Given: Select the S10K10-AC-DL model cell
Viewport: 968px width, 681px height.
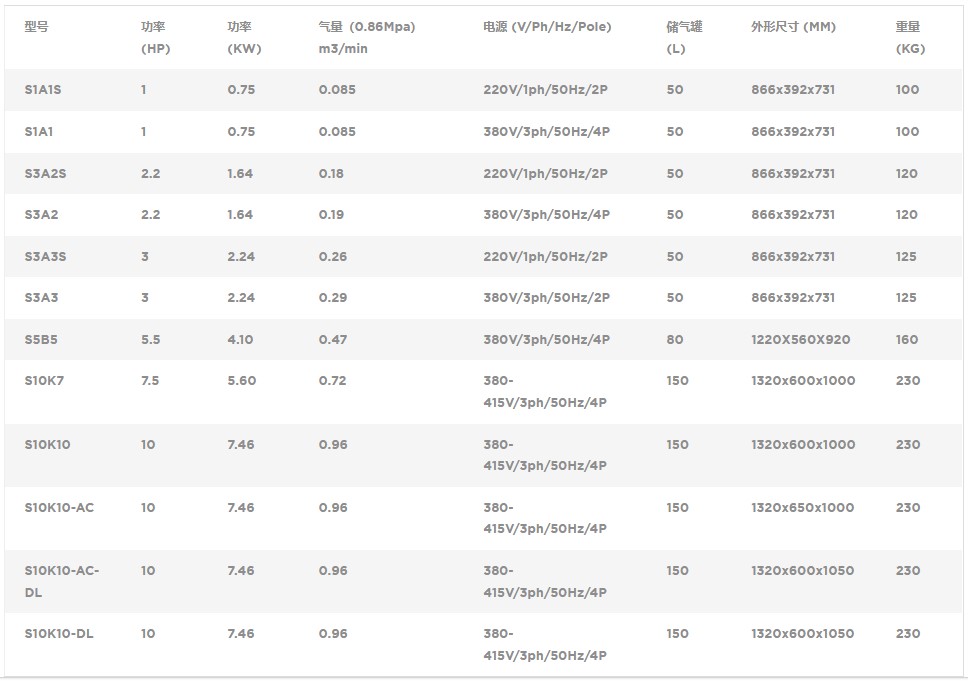Looking at the screenshot, I should (x=61, y=581).
